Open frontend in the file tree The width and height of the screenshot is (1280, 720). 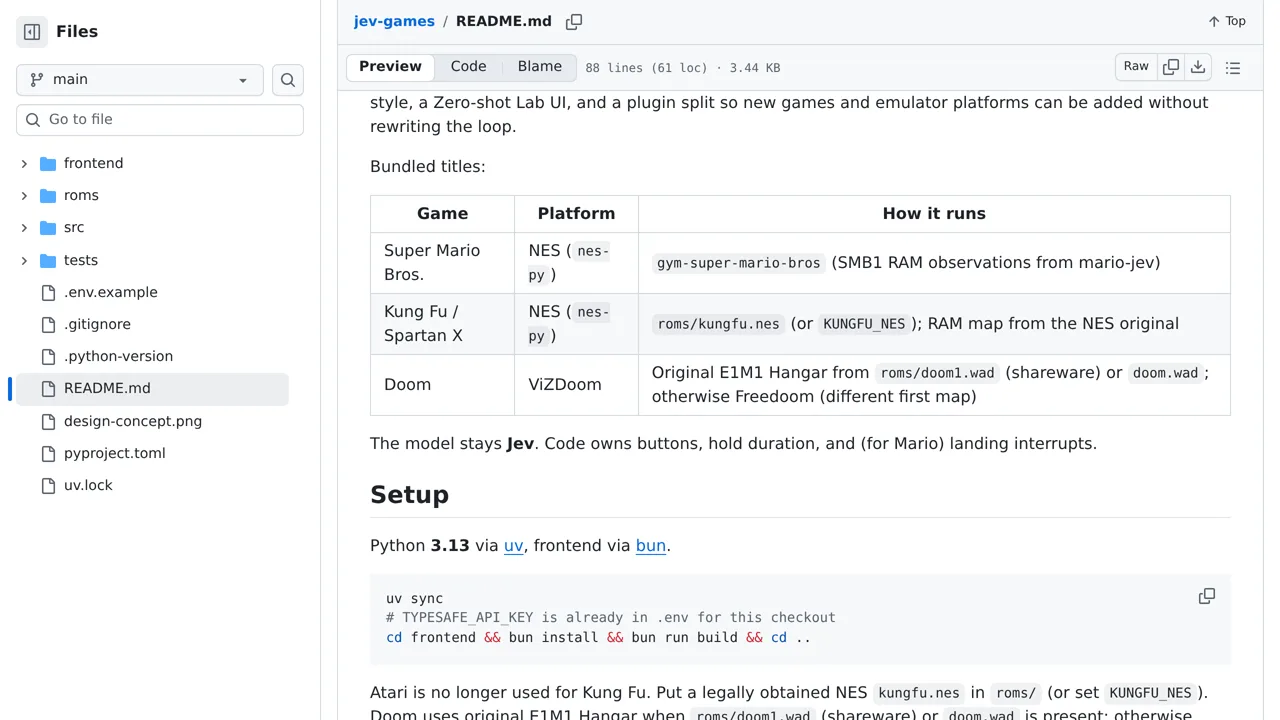(94, 163)
